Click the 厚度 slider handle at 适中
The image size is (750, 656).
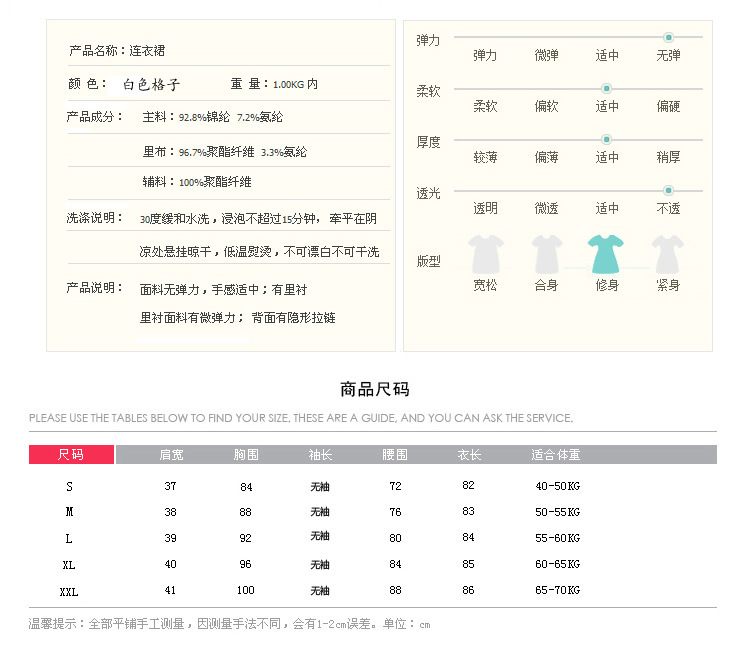point(607,139)
